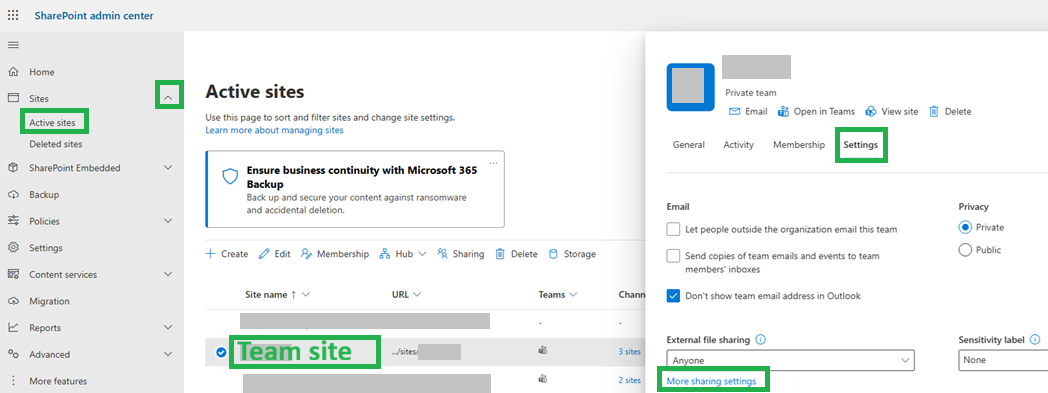This screenshot has width=1048, height=393.
Task: Click the Migration cloud icon
Action: (x=13, y=301)
